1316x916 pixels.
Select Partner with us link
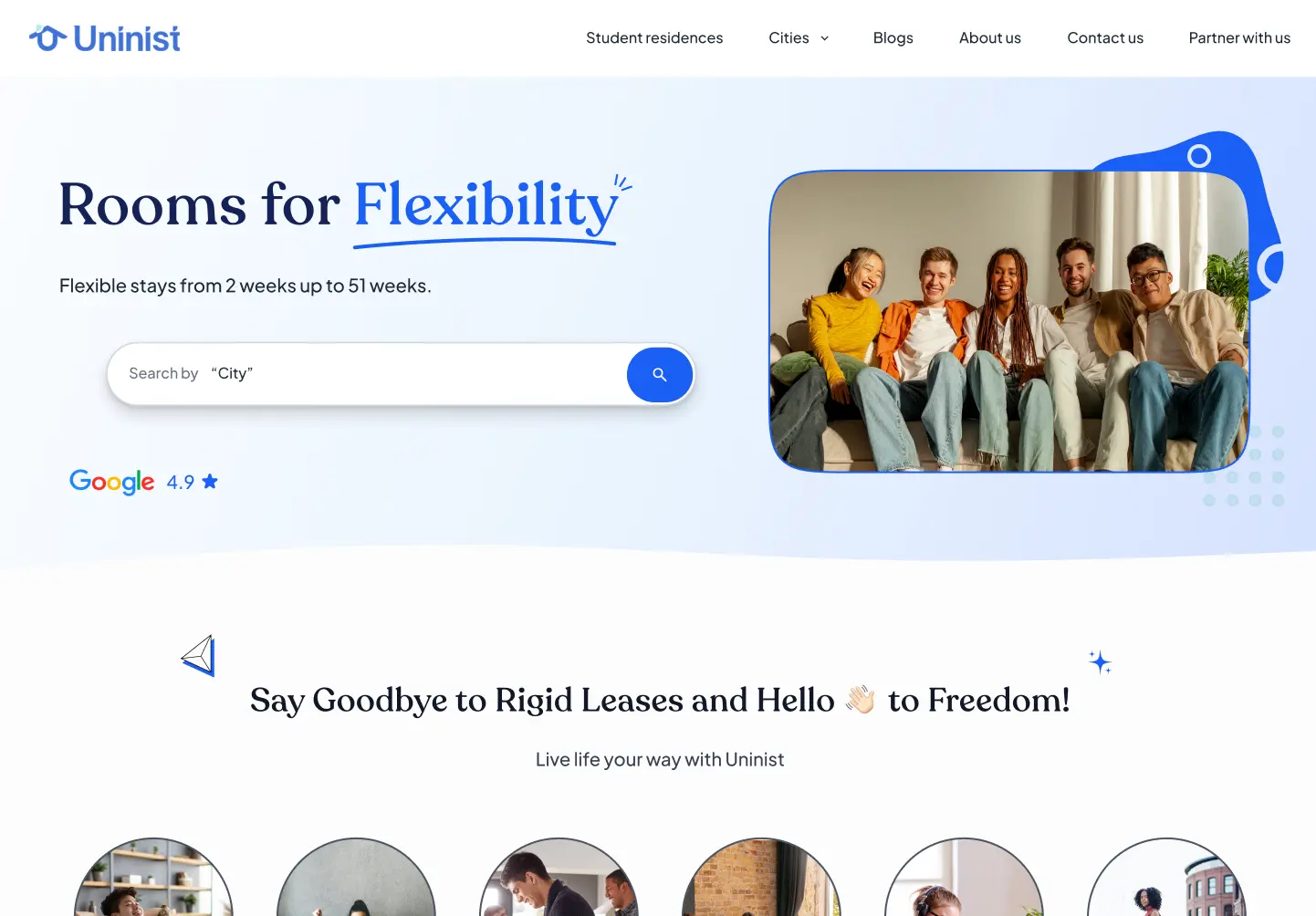1239,37
